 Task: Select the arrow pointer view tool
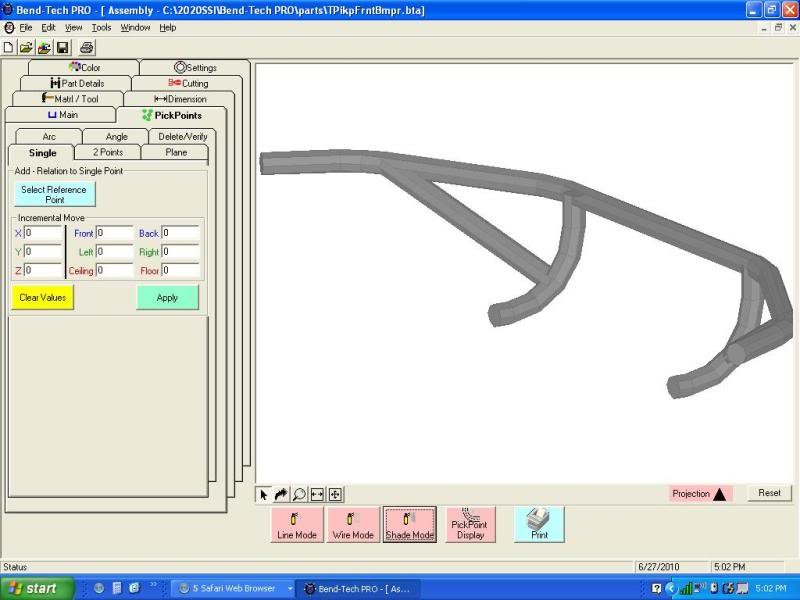(x=264, y=494)
